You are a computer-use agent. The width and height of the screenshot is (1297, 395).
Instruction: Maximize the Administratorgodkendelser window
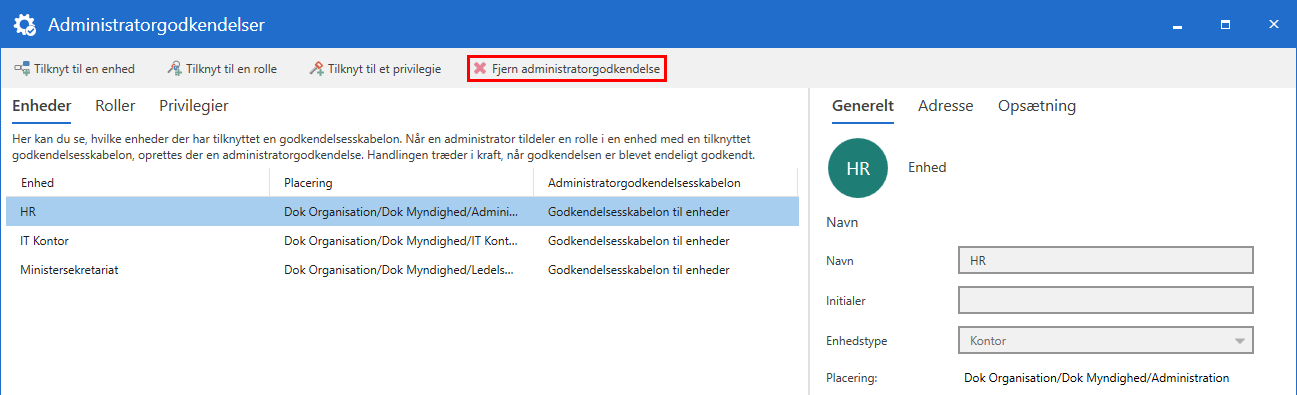click(1226, 24)
